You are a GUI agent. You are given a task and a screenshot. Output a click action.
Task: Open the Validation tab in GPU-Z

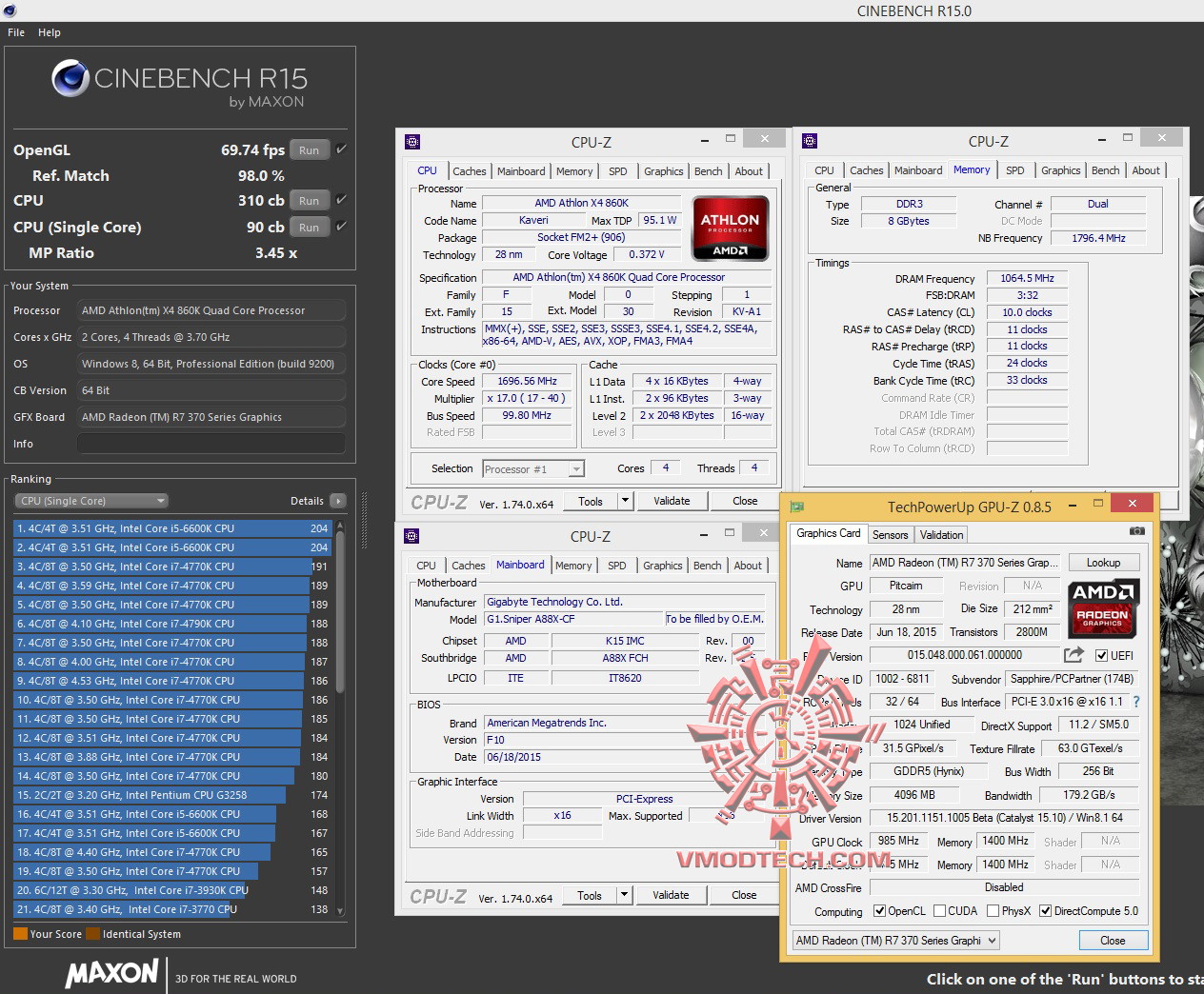pyautogui.click(x=942, y=535)
